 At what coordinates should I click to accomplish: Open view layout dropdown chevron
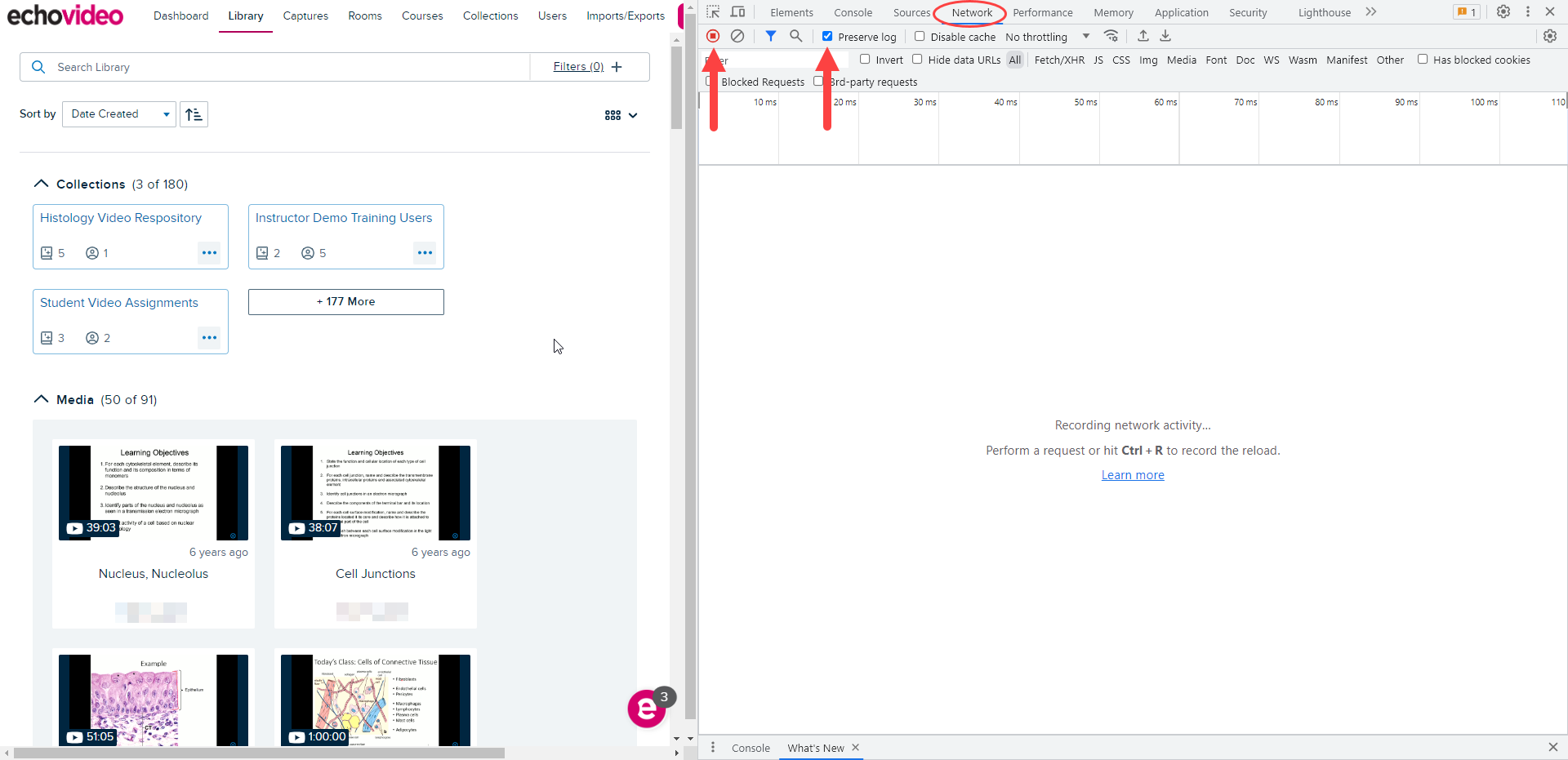pos(633,115)
